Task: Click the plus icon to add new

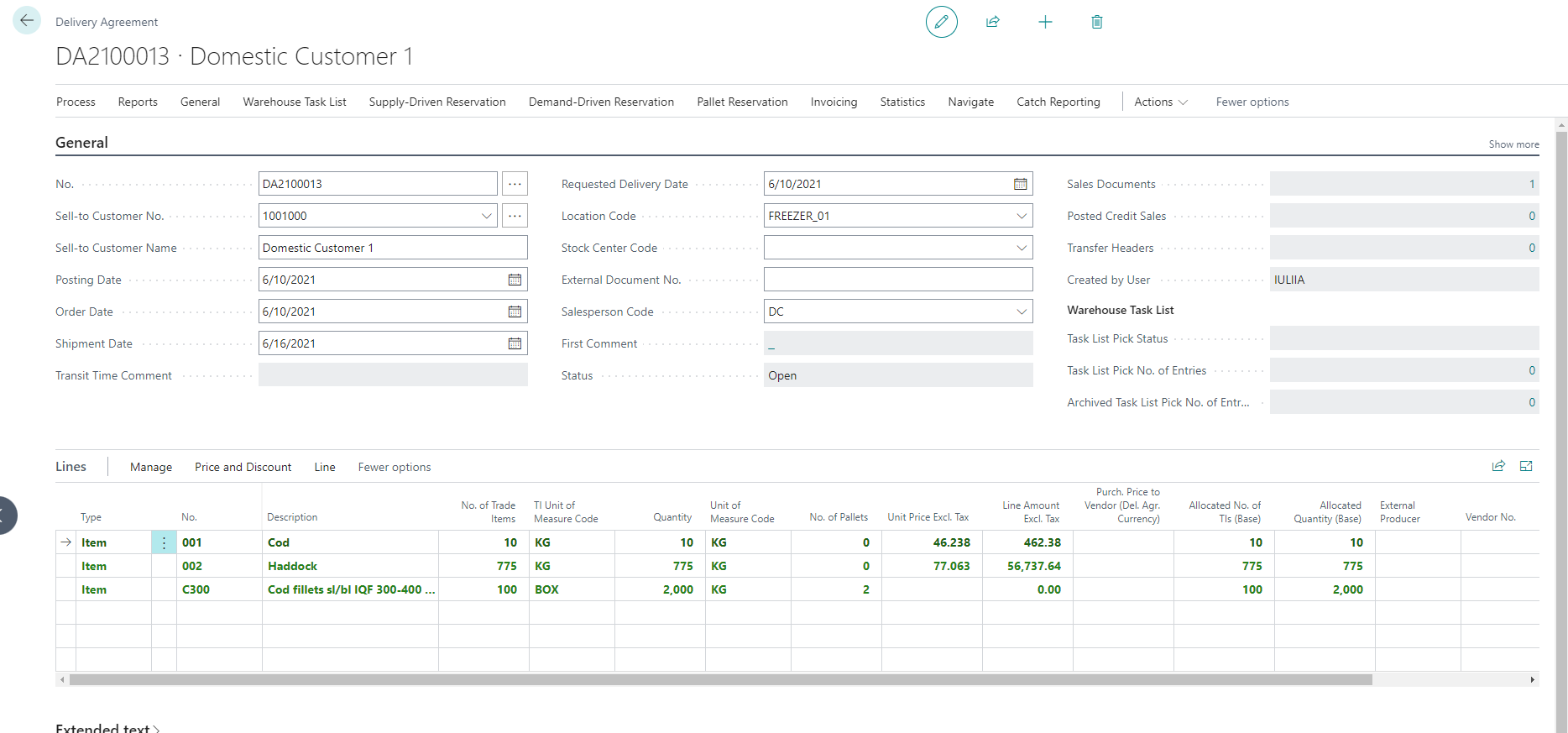Action: 1045,22
